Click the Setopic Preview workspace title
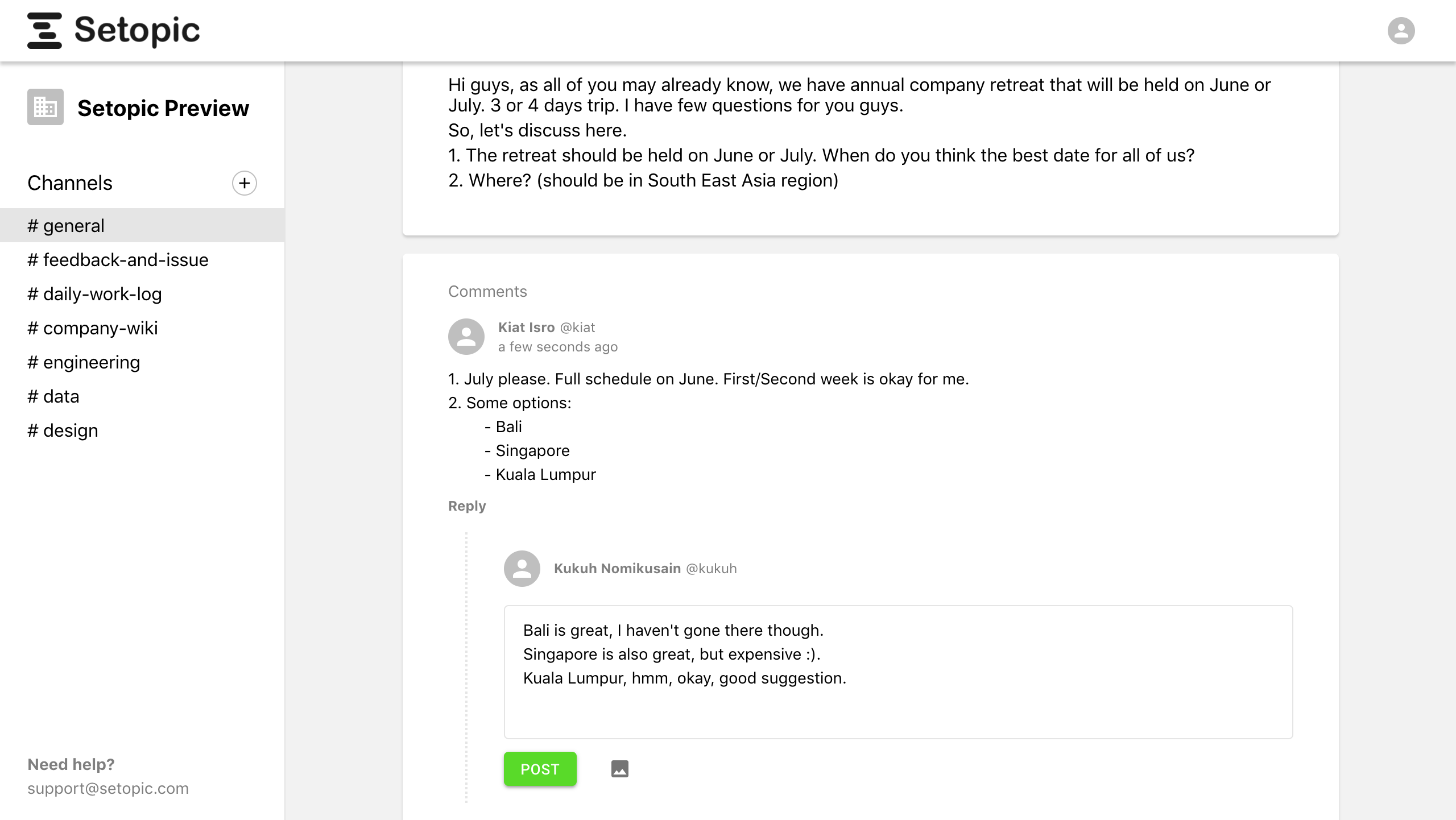The width and height of the screenshot is (1456, 820). tap(163, 108)
